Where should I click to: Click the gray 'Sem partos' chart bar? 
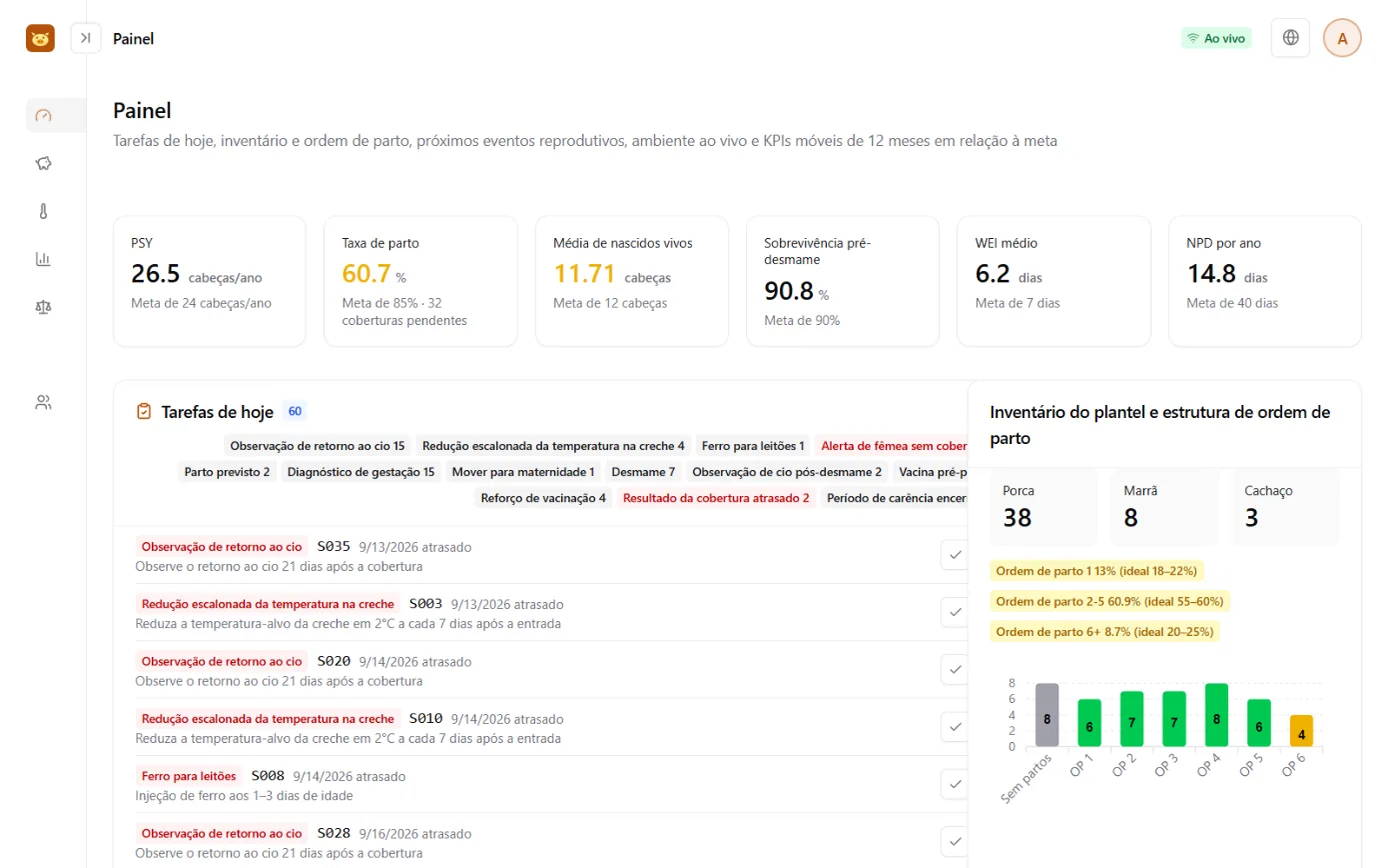coord(1047,715)
